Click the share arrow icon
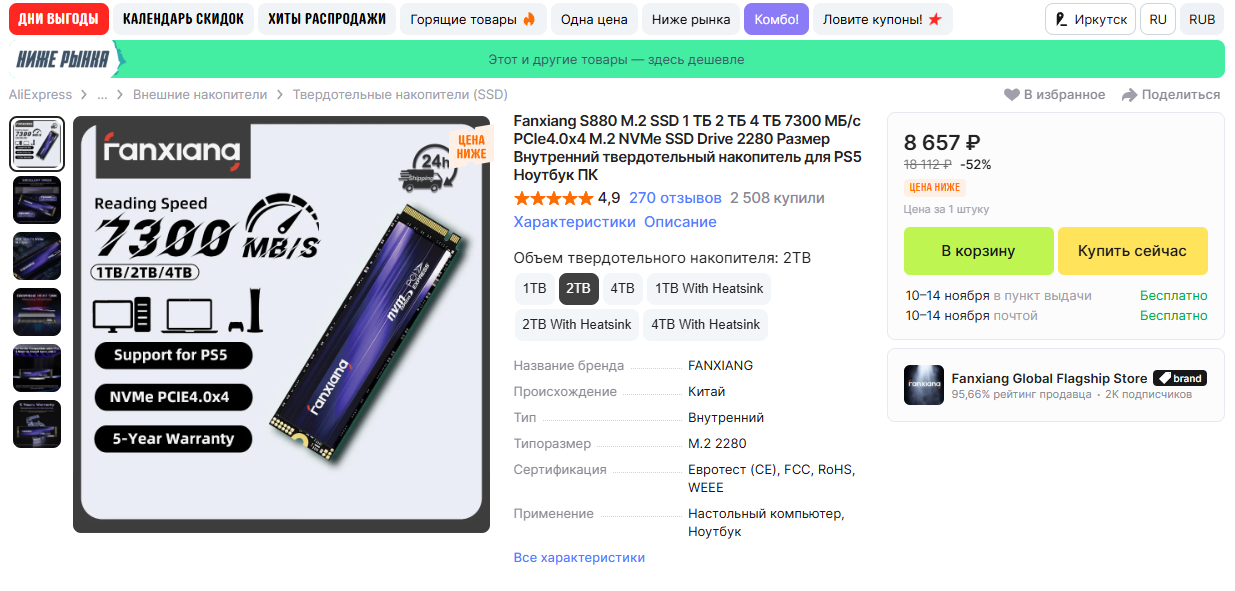The height and width of the screenshot is (591, 1235). coord(1130,95)
